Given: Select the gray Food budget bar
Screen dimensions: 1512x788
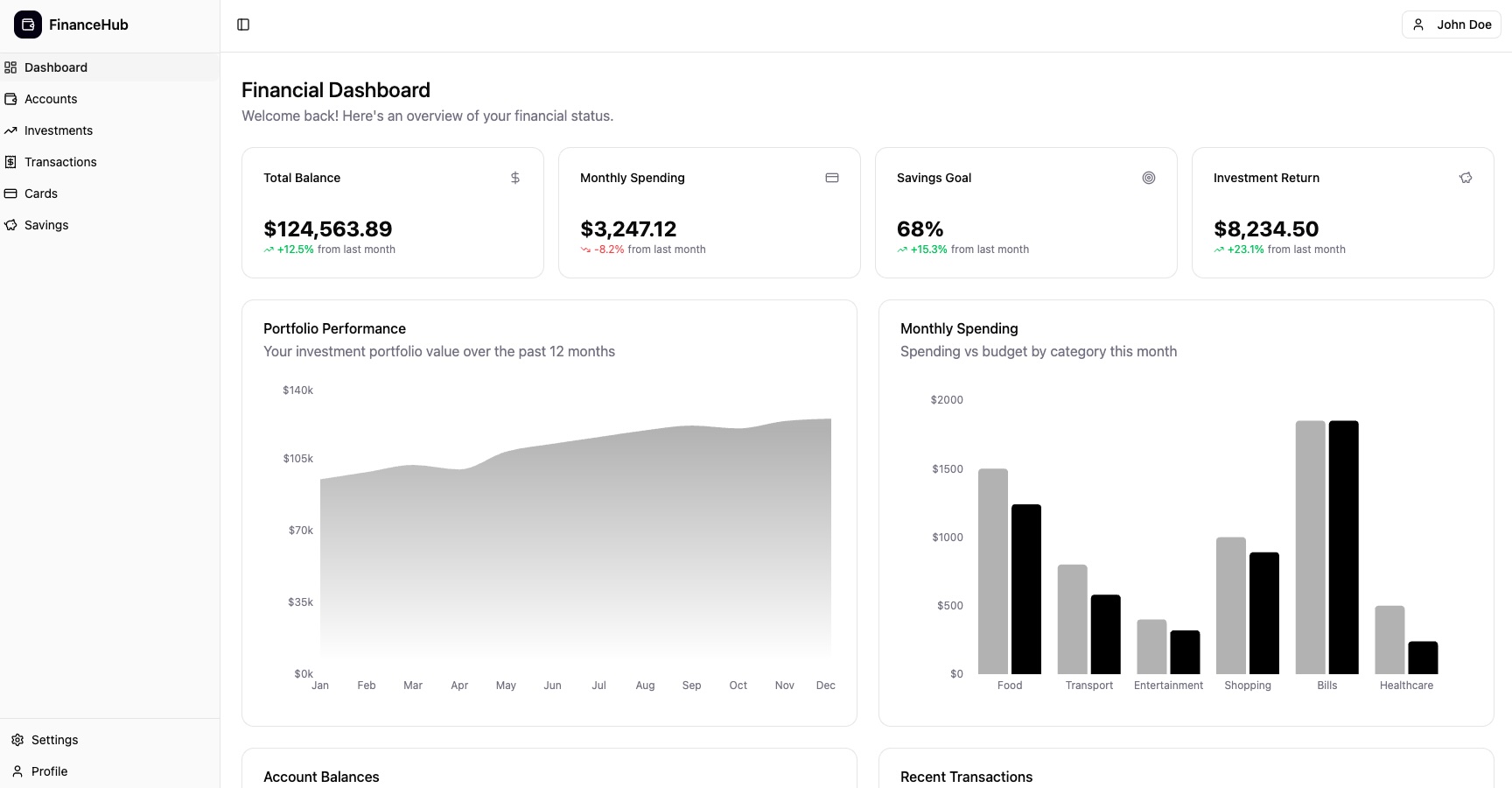Looking at the screenshot, I should pyautogui.click(x=993, y=571).
